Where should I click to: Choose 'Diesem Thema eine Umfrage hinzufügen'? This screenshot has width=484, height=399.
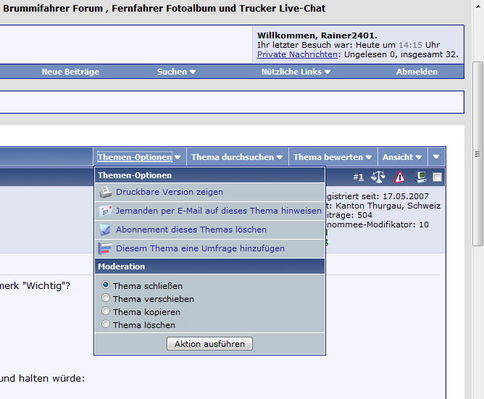coord(200,249)
